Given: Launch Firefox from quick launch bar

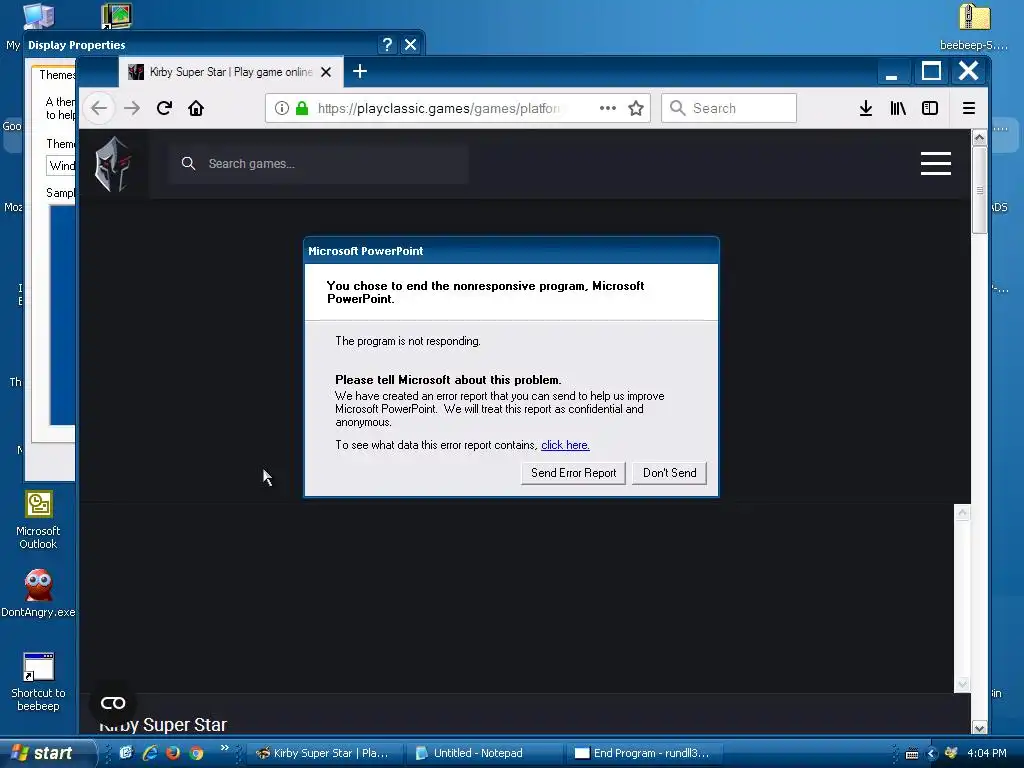Looking at the screenshot, I should pos(173,753).
